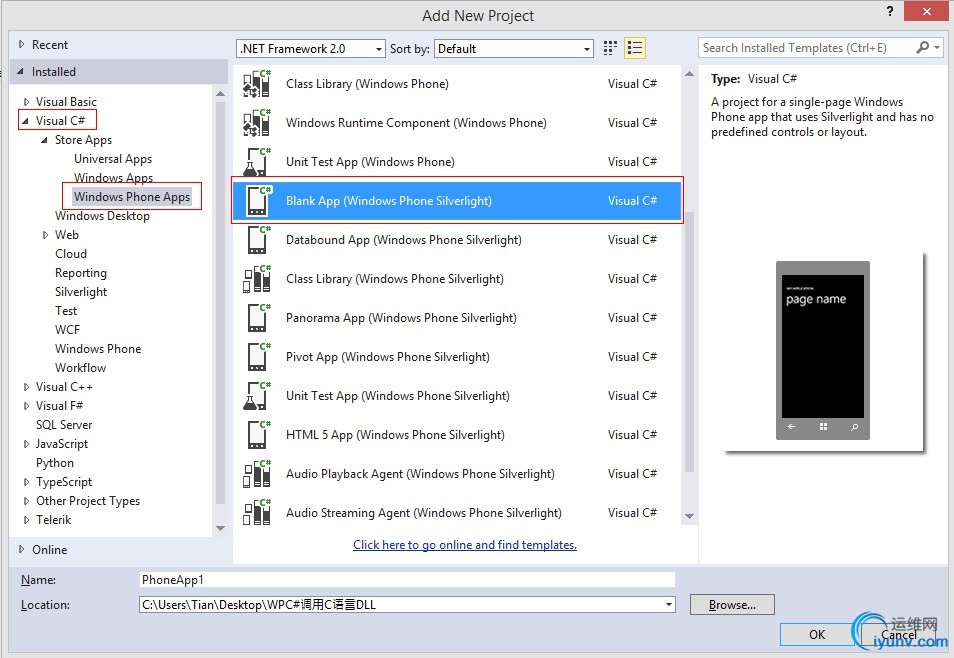
Task: Select the Workflow category
Action: 80,368
